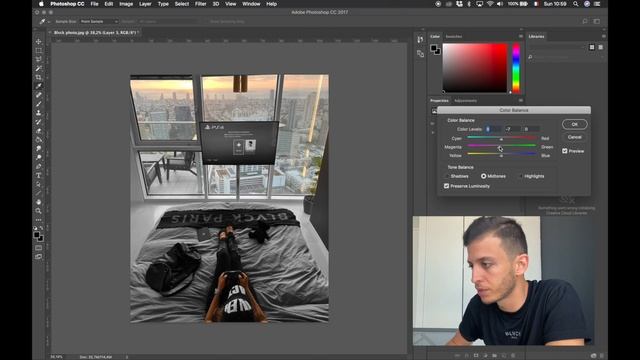
Task: Switch to the Swatches tab
Action: click(x=453, y=36)
